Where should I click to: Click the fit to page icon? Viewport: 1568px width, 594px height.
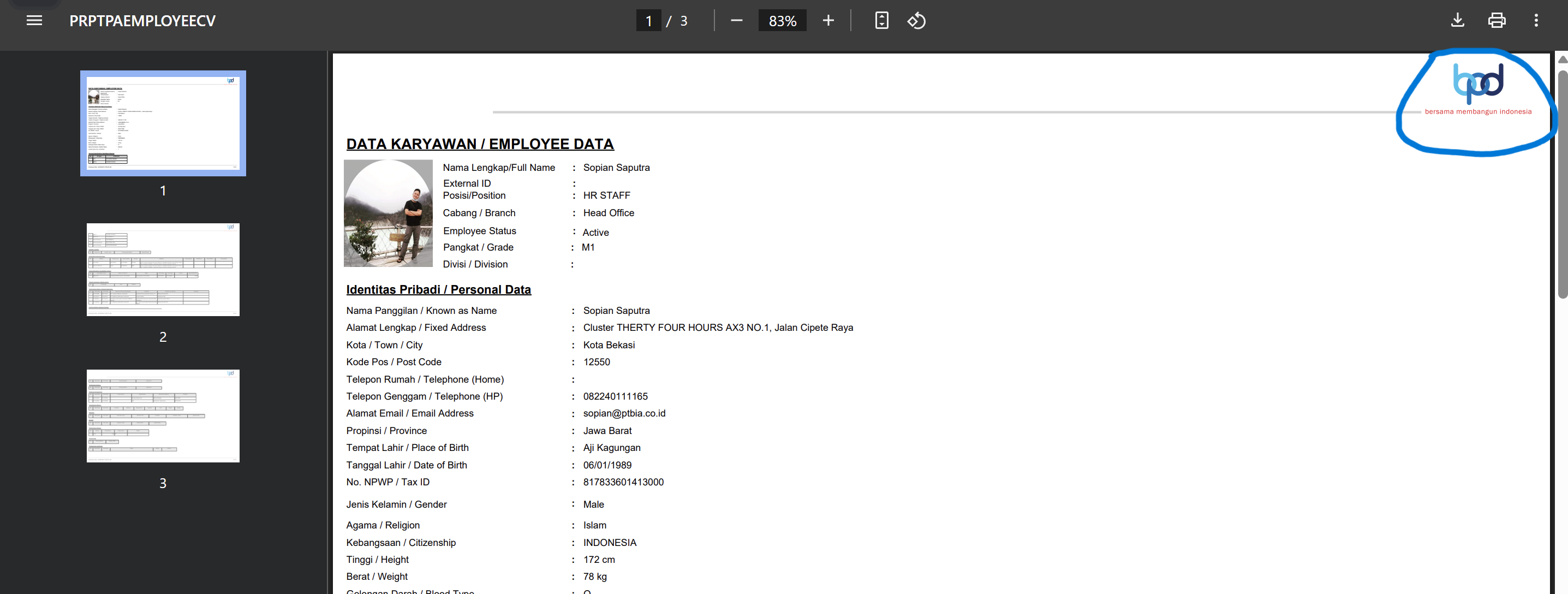881,21
